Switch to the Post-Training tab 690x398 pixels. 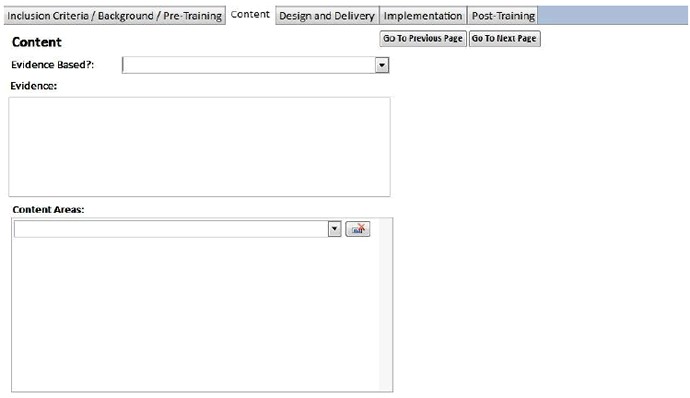click(x=503, y=16)
